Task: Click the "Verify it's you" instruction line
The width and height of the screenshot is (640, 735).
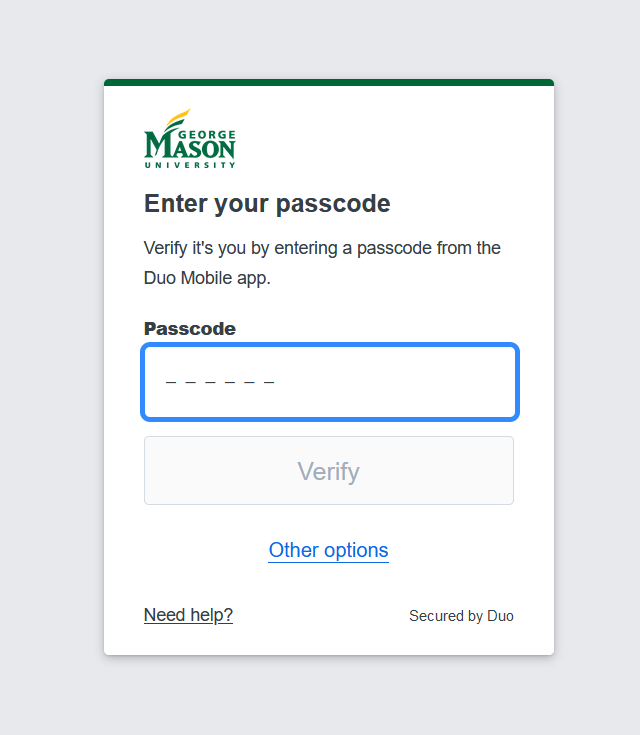Action: coord(322,248)
